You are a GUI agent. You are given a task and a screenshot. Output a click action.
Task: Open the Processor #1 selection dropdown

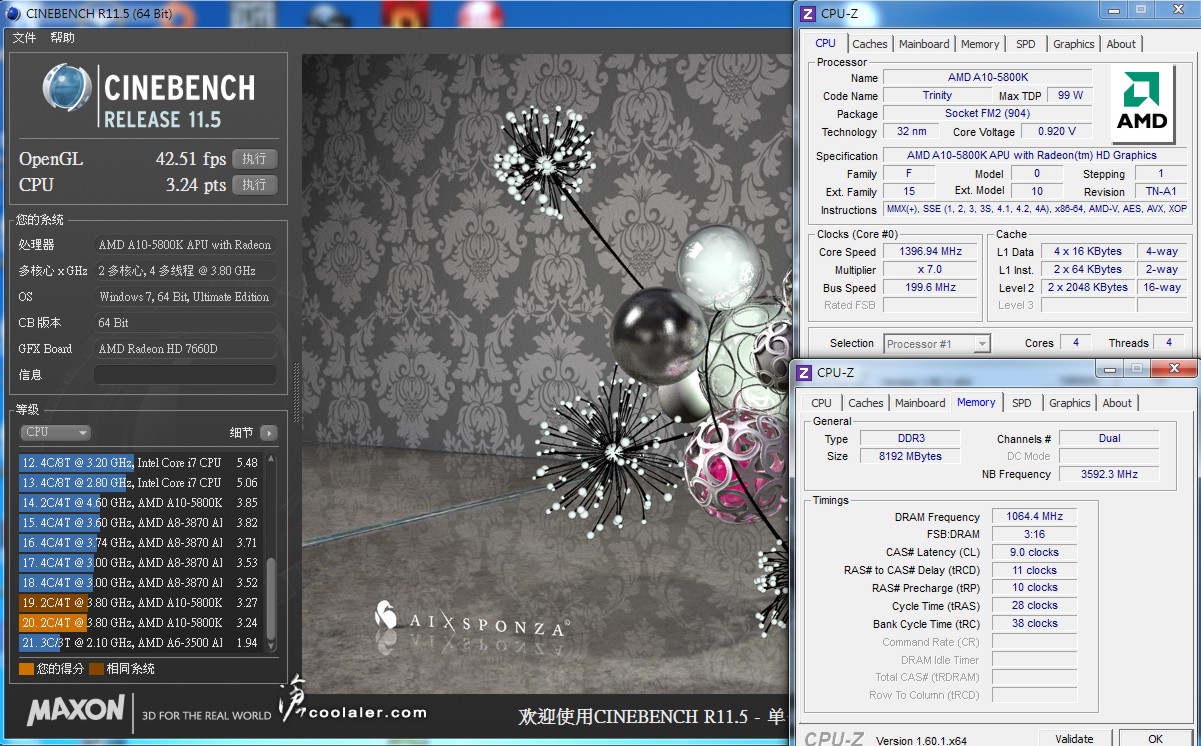tap(936, 343)
